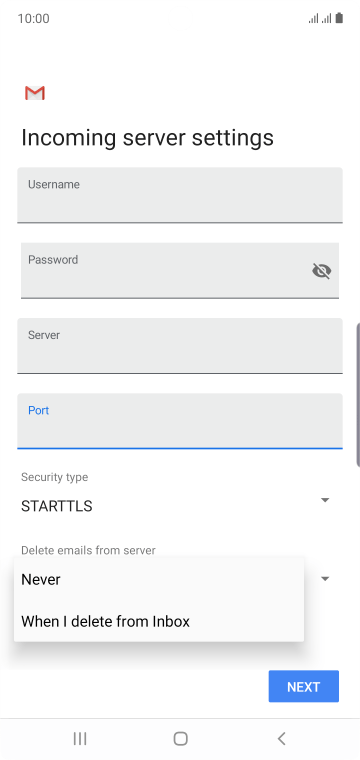Image resolution: width=360 pixels, height=760 pixels.
Task: Open recent apps from navigation bar
Action: [80, 738]
